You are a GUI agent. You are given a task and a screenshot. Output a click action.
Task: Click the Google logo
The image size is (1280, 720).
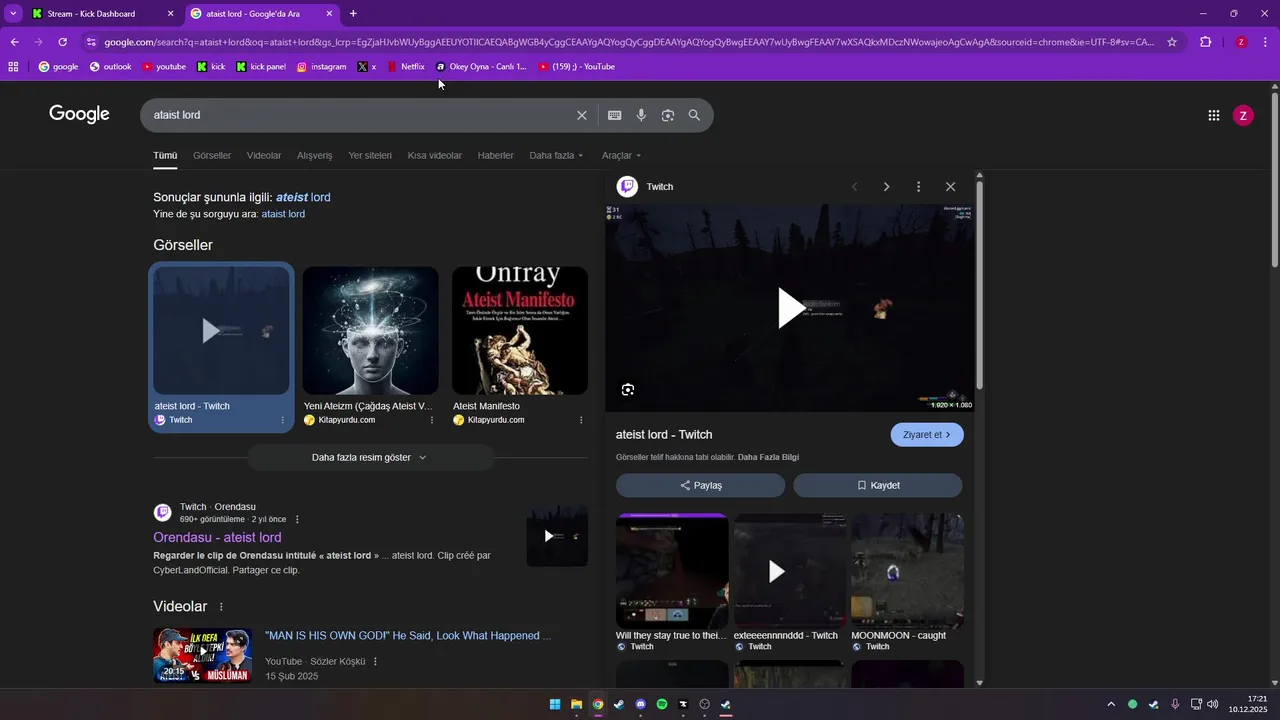(x=79, y=114)
